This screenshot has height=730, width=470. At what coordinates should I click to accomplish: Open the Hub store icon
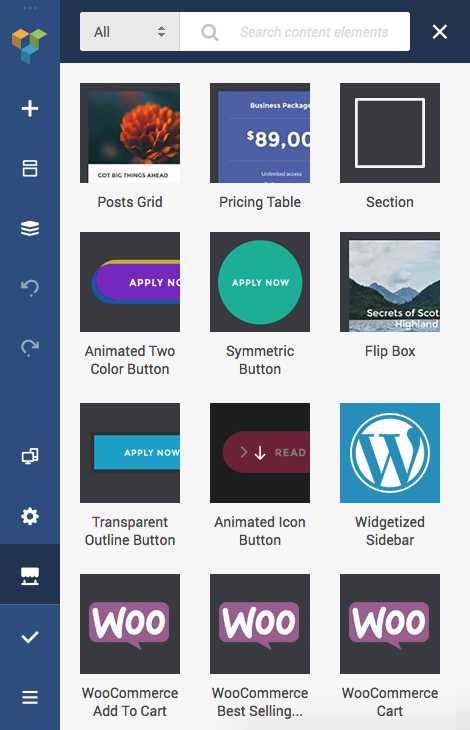point(30,576)
